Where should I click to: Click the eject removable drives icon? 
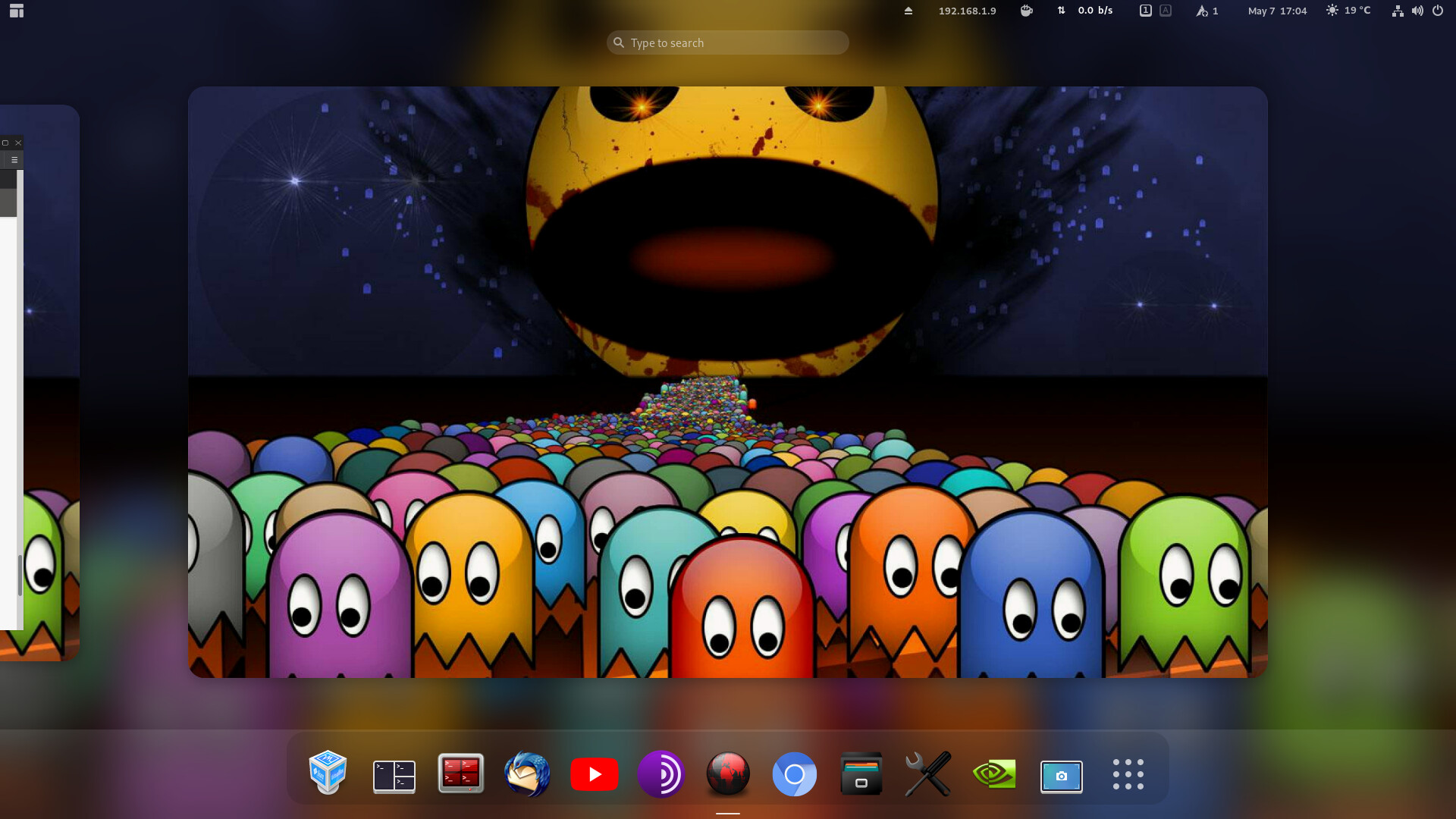[x=908, y=11]
